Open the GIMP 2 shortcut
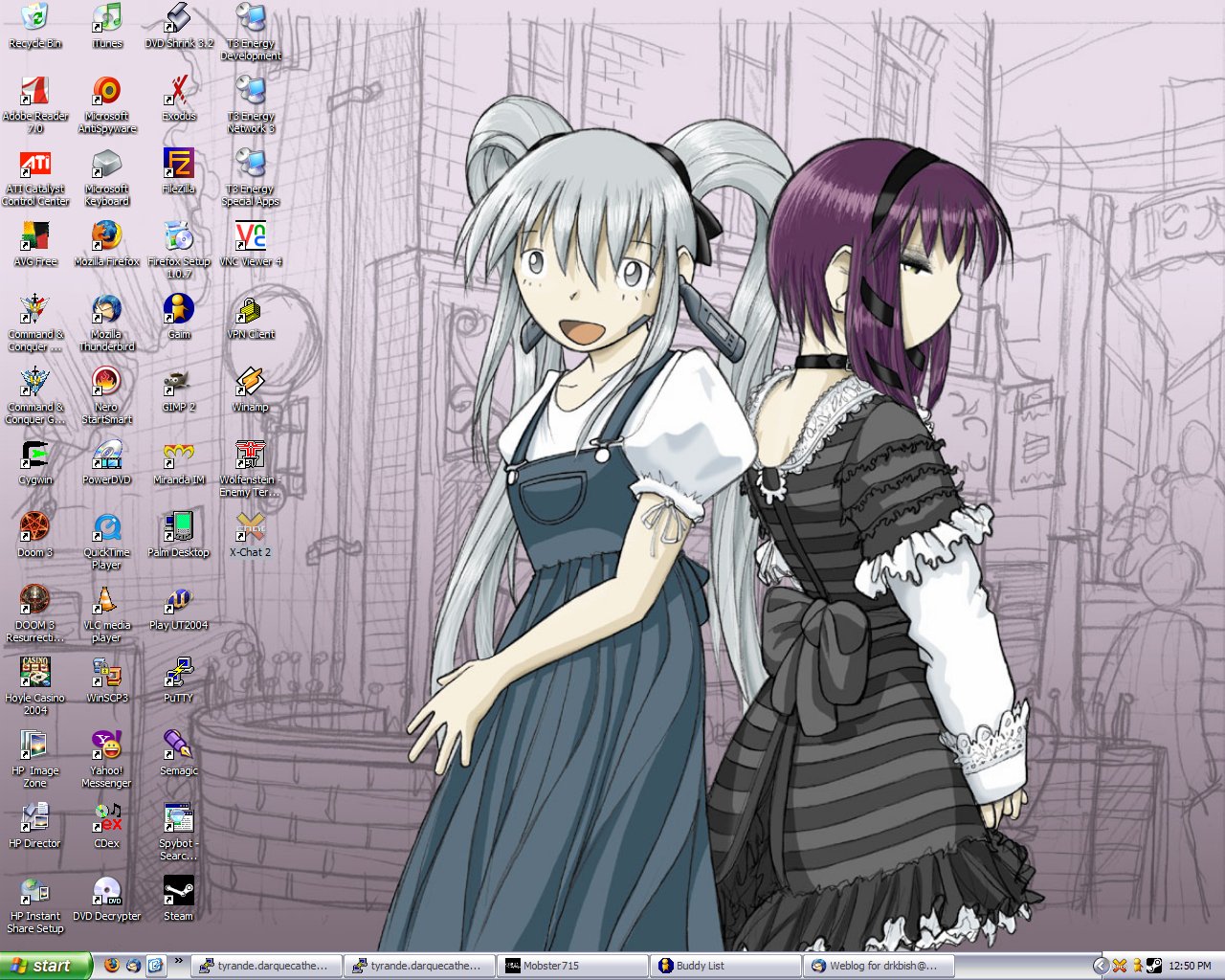 point(179,390)
